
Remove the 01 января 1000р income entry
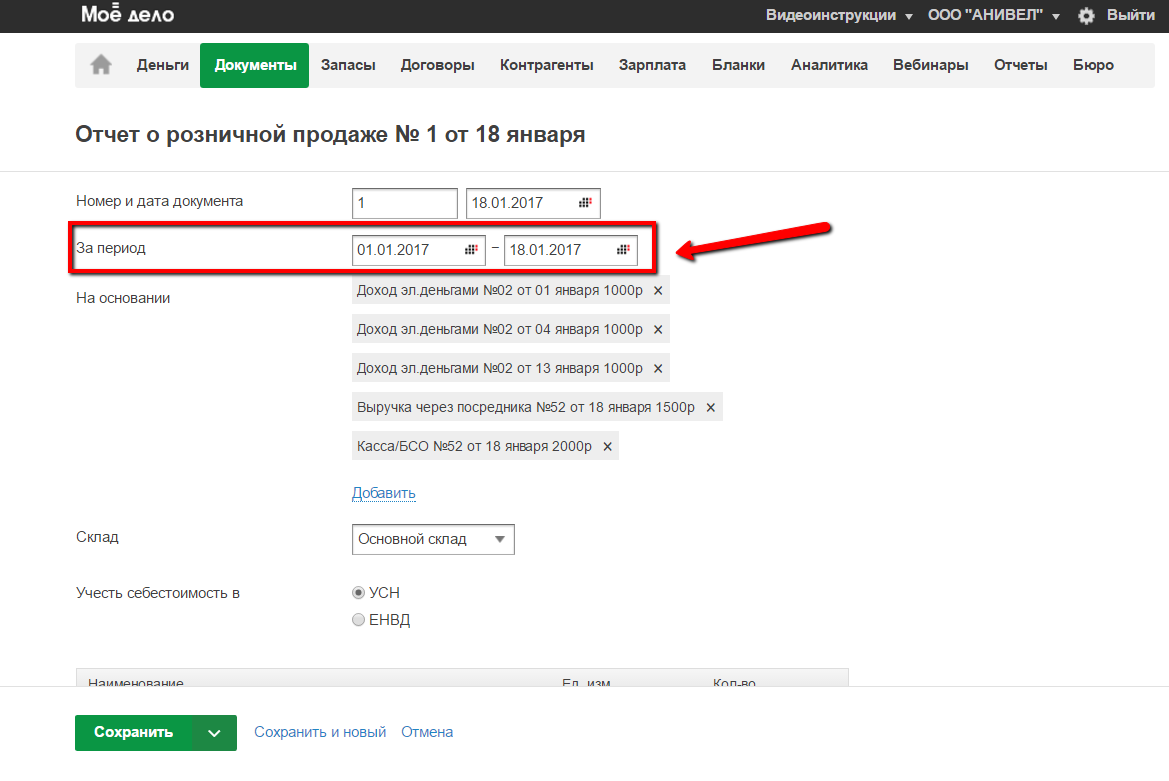(658, 290)
